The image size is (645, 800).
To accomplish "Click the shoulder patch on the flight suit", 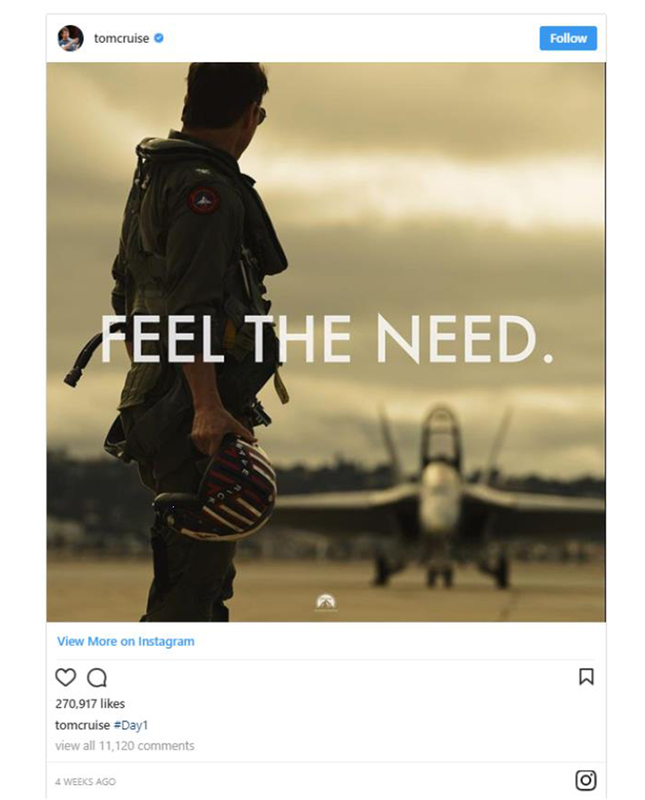I will 205,200.
